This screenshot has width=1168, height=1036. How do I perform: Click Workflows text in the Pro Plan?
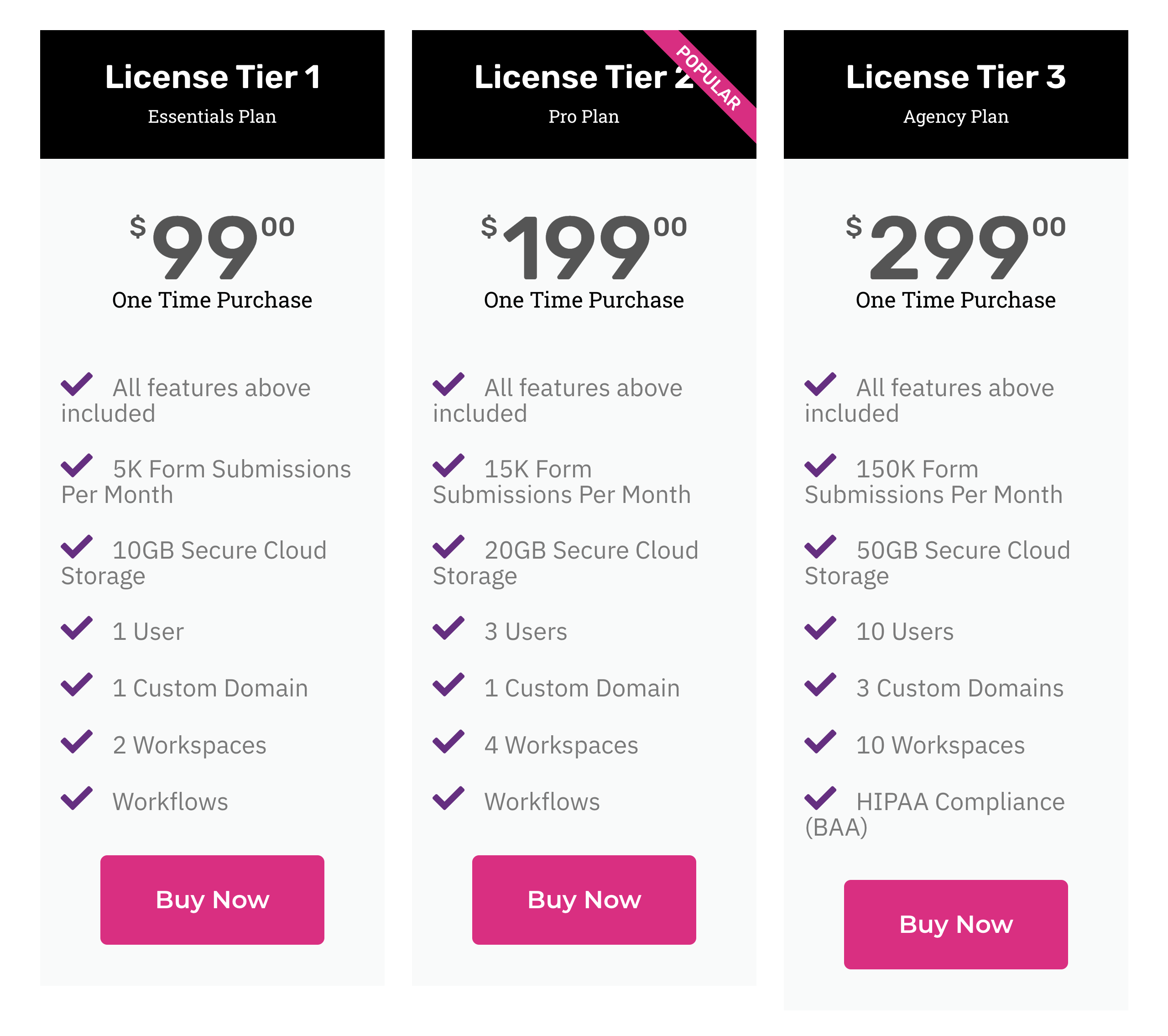[542, 802]
